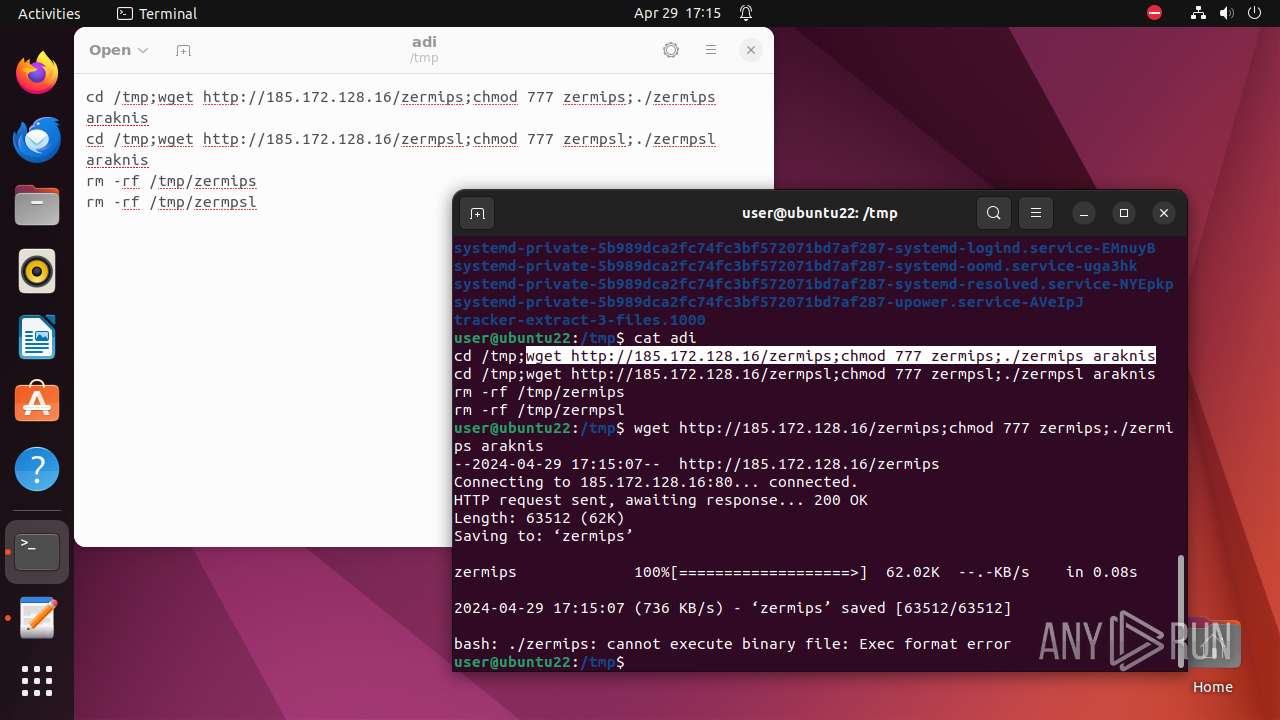Launch Rhythmbox music player
The width and height of the screenshot is (1280, 720).
click(37, 271)
